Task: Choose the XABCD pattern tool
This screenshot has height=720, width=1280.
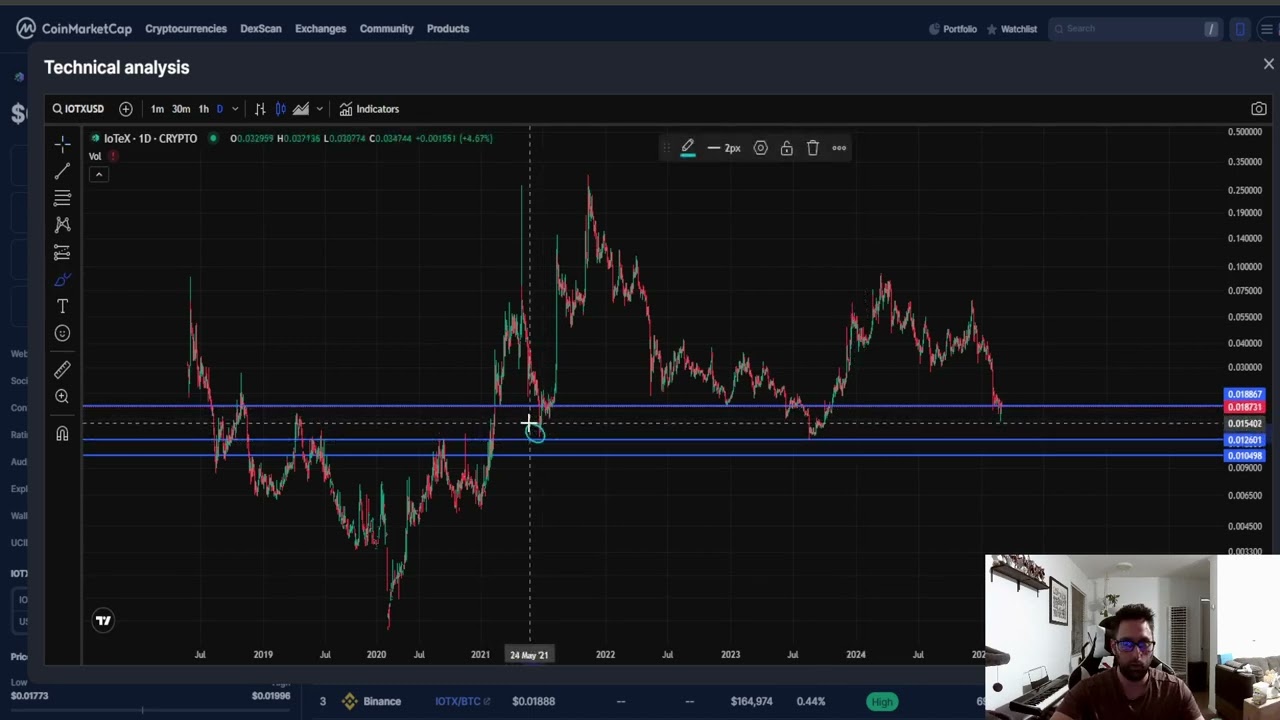Action: point(62,225)
